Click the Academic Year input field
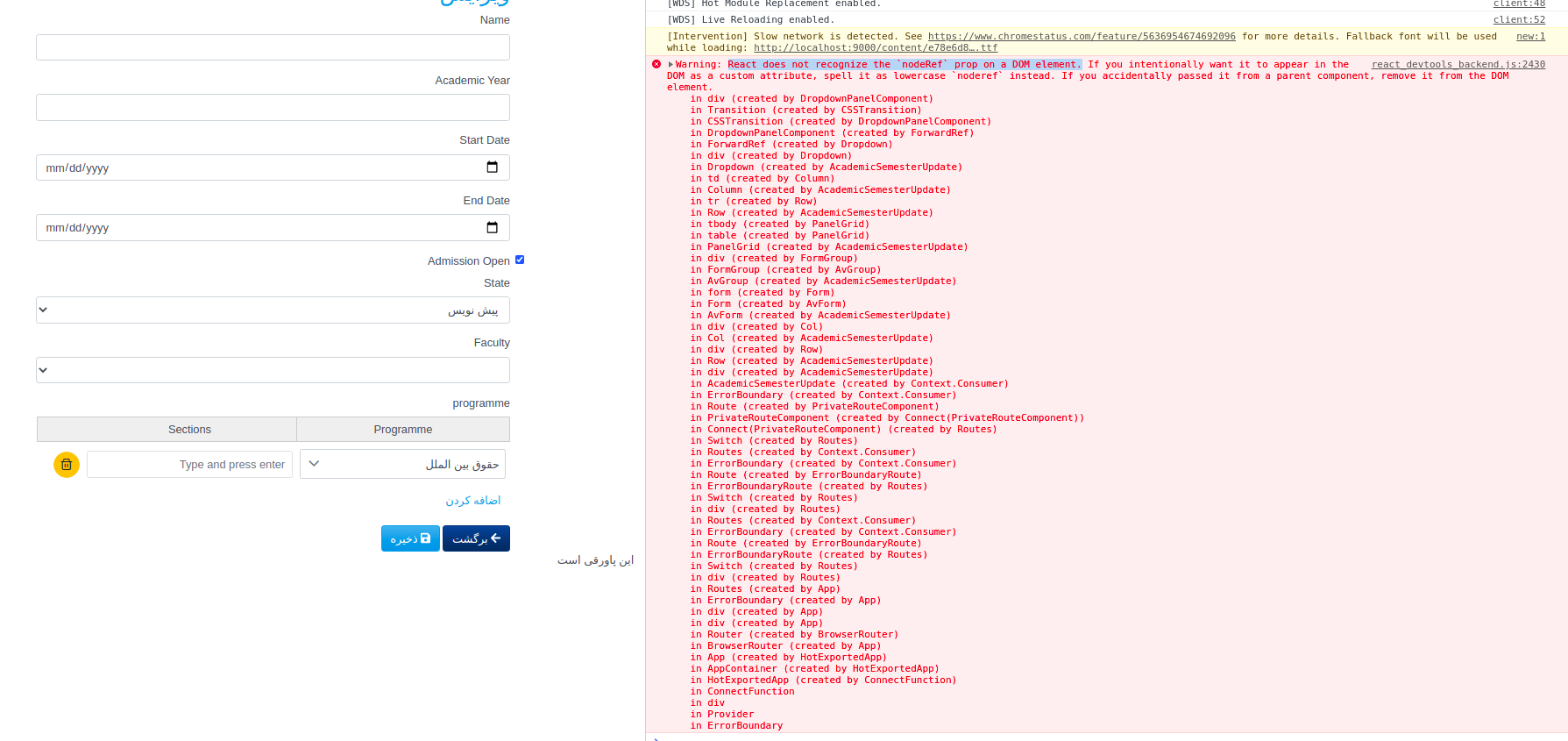 click(x=273, y=108)
